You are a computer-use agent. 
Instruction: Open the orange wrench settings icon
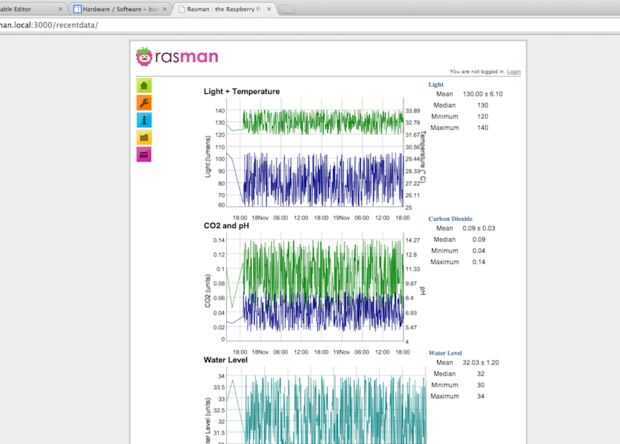click(x=144, y=103)
